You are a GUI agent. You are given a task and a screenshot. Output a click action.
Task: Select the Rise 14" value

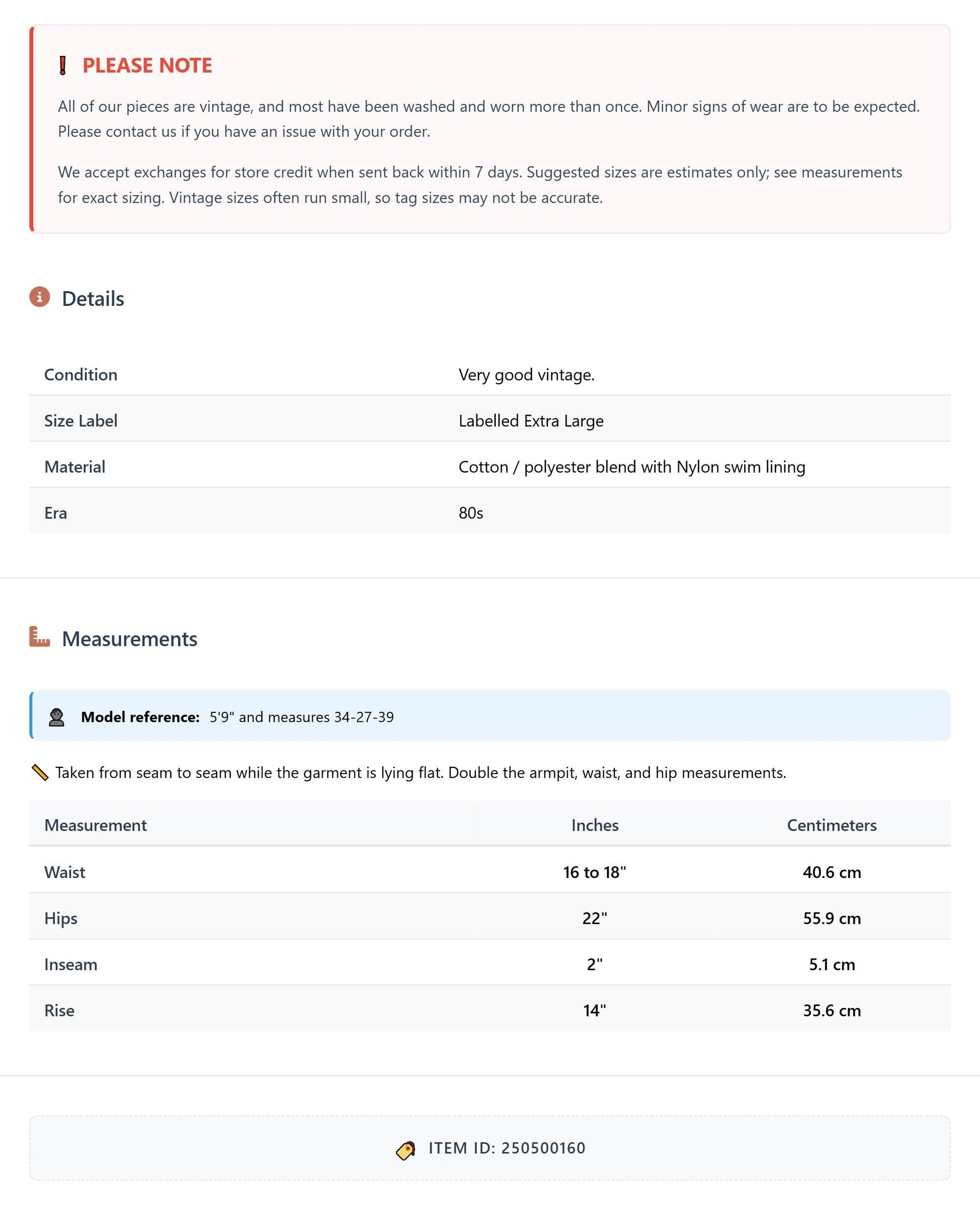click(x=594, y=1010)
